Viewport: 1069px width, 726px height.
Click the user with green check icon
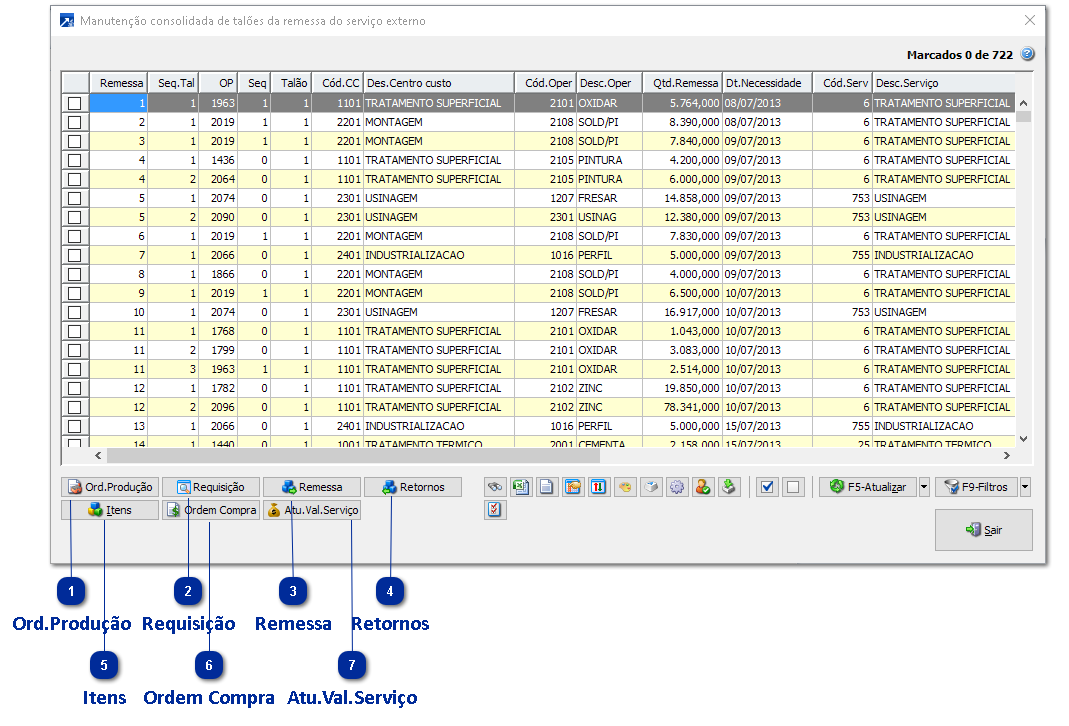click(703, 487)
